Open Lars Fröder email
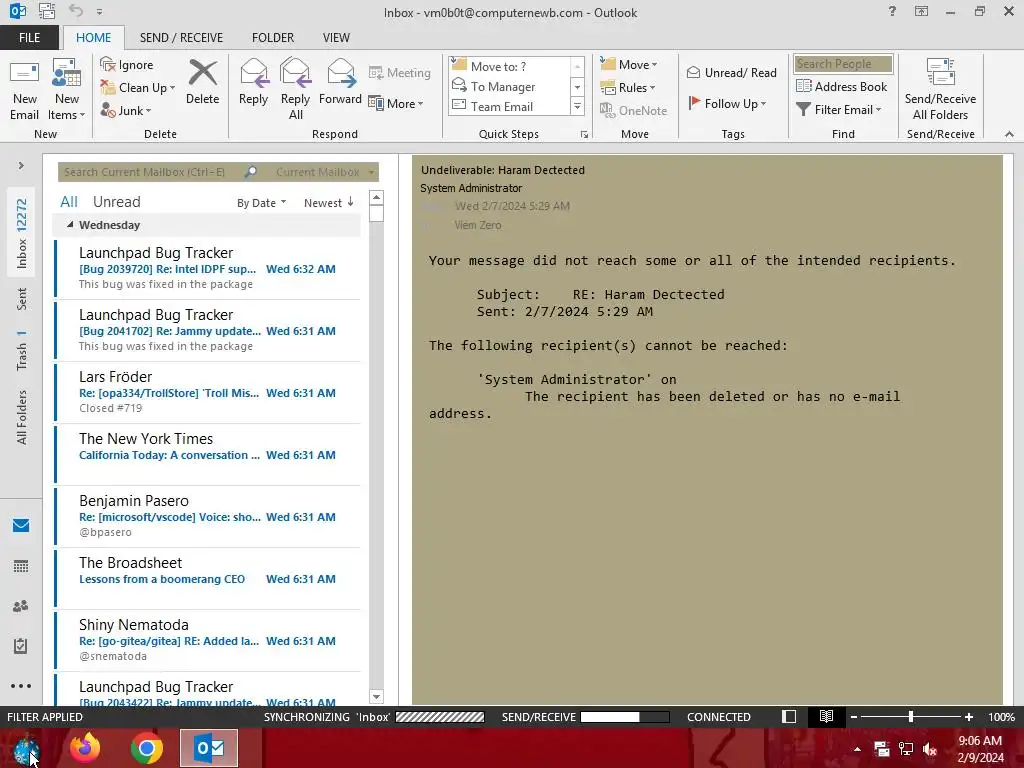Image resolution: width=1024 pixels, height=768 pixels. (x=208, y=392)
